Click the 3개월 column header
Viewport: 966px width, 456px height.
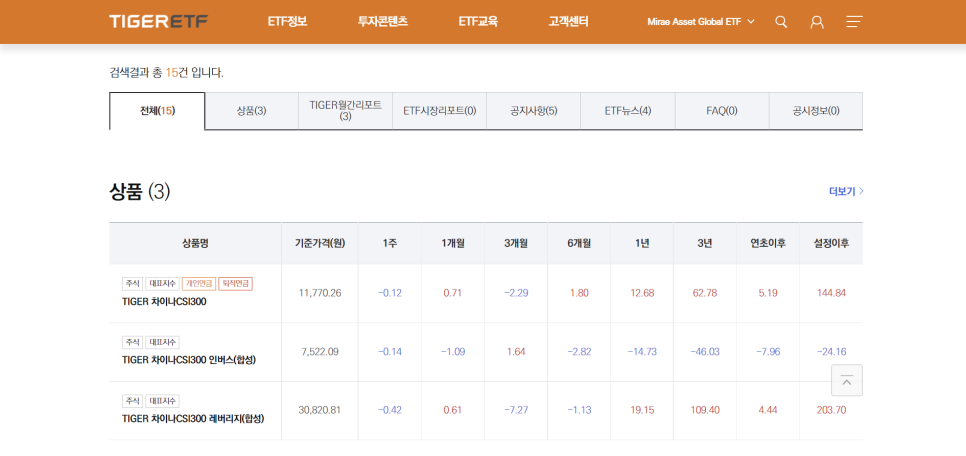click(x=516, y=243)
